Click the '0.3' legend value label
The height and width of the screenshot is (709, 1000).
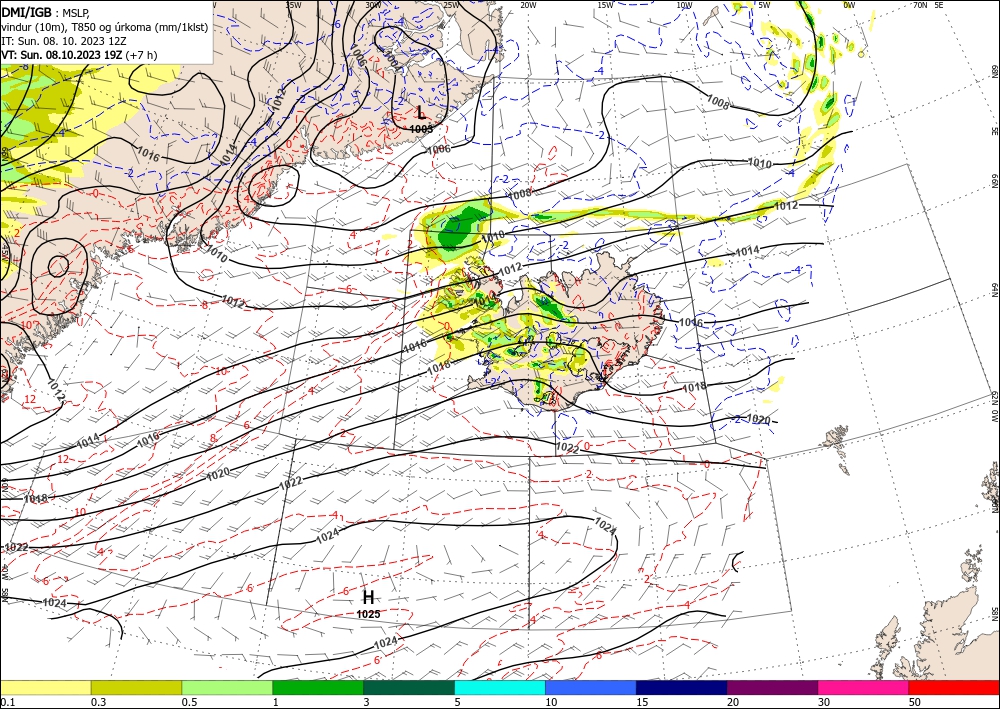click(x=98, y=702)
